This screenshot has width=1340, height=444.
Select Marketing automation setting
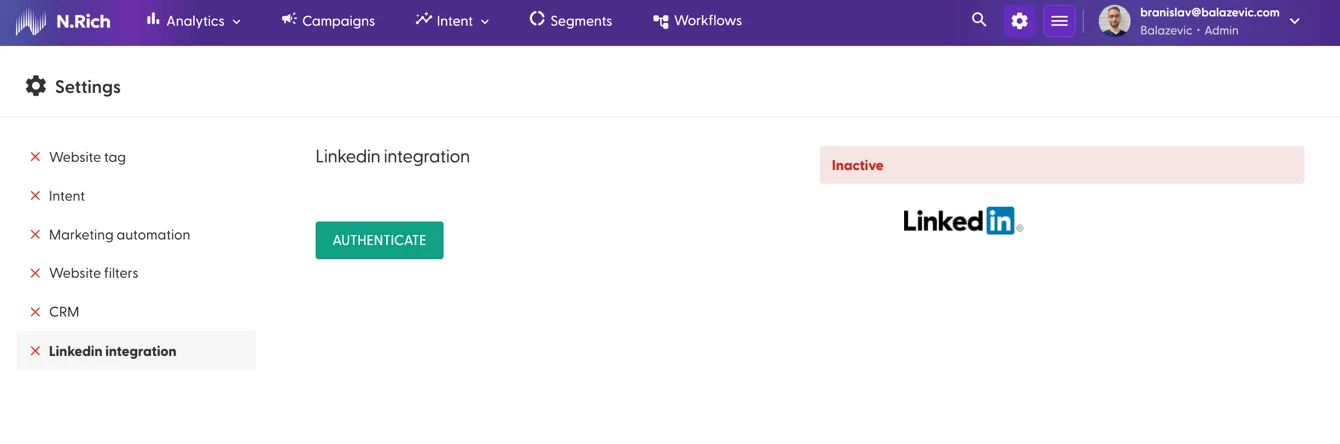[119, 235]
